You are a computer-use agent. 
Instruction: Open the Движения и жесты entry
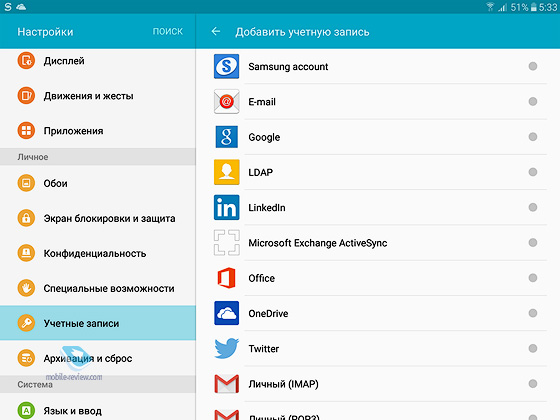point(98,96)
